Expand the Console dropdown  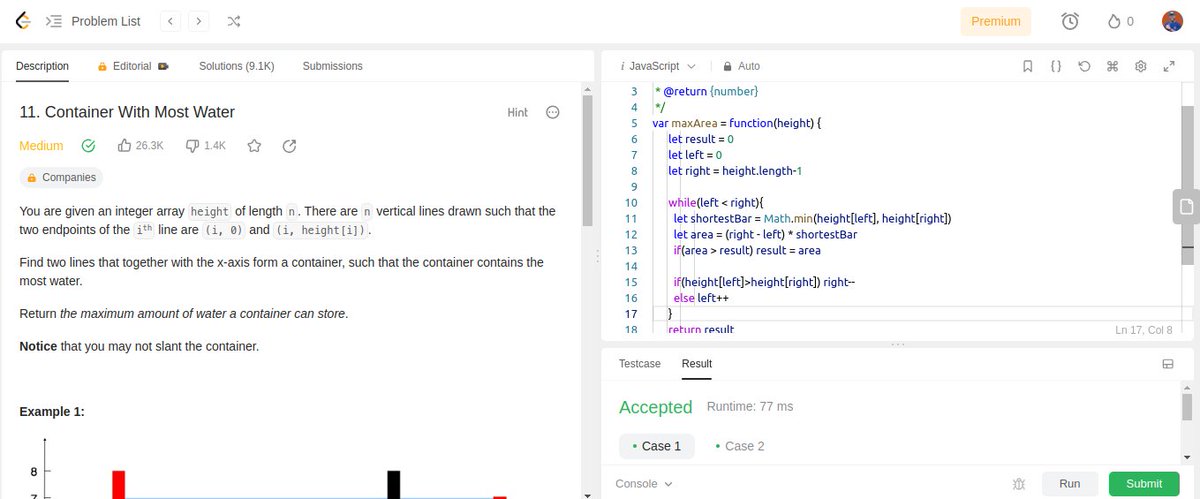tap(644, 484)
